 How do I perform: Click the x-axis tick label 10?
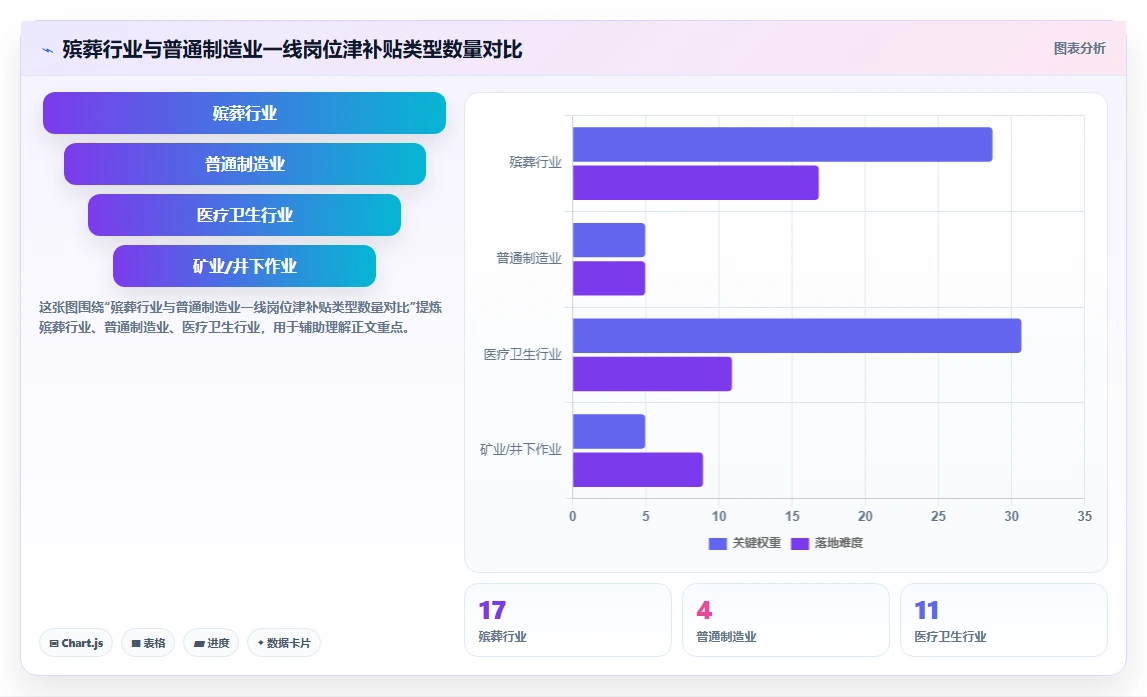[719, 516]
